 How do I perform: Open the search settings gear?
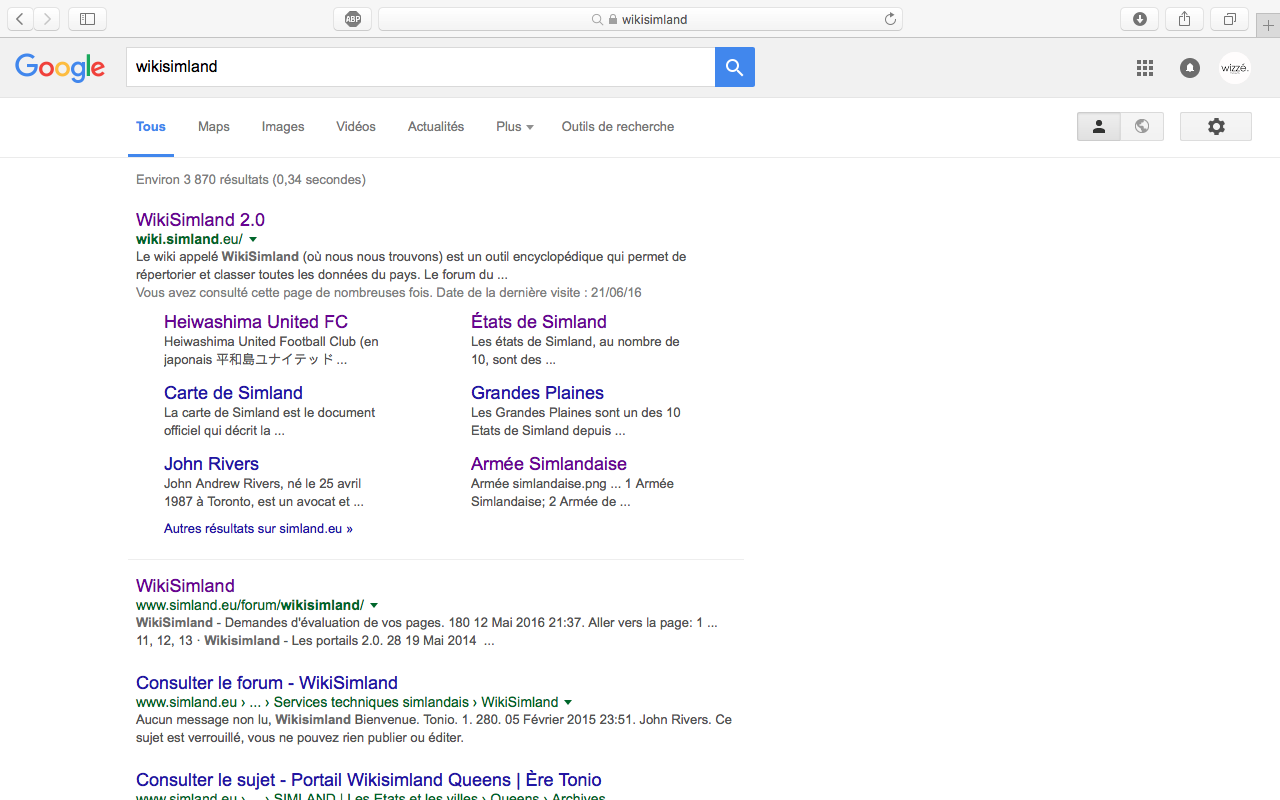click(1215, 127)
